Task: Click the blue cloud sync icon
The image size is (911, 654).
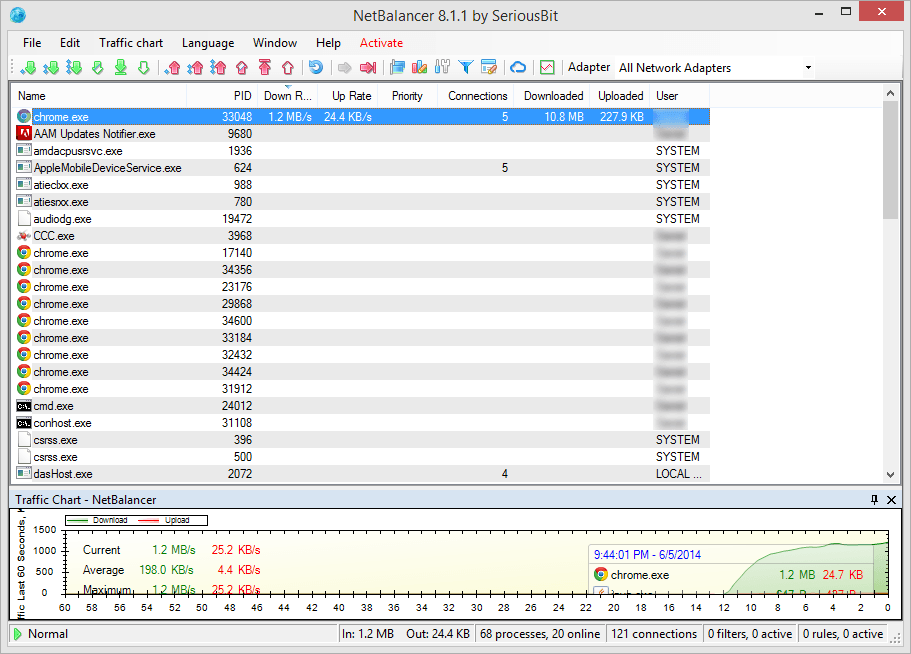Action: [x=518, y=67]
